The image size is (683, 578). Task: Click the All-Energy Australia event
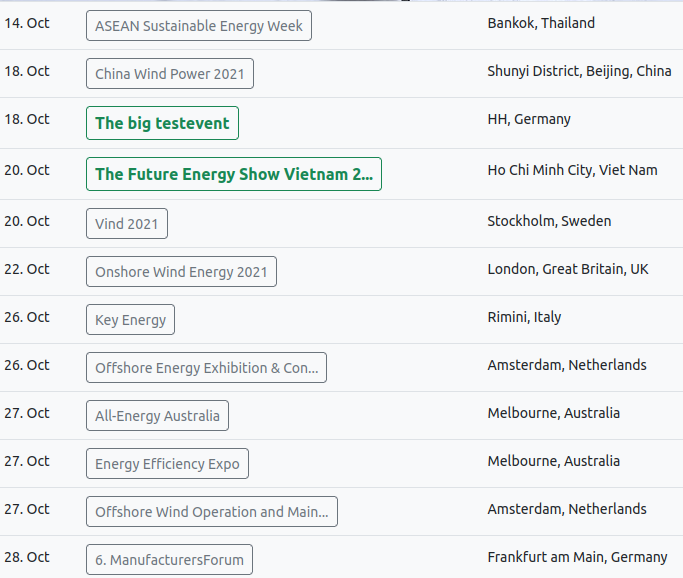157,416
